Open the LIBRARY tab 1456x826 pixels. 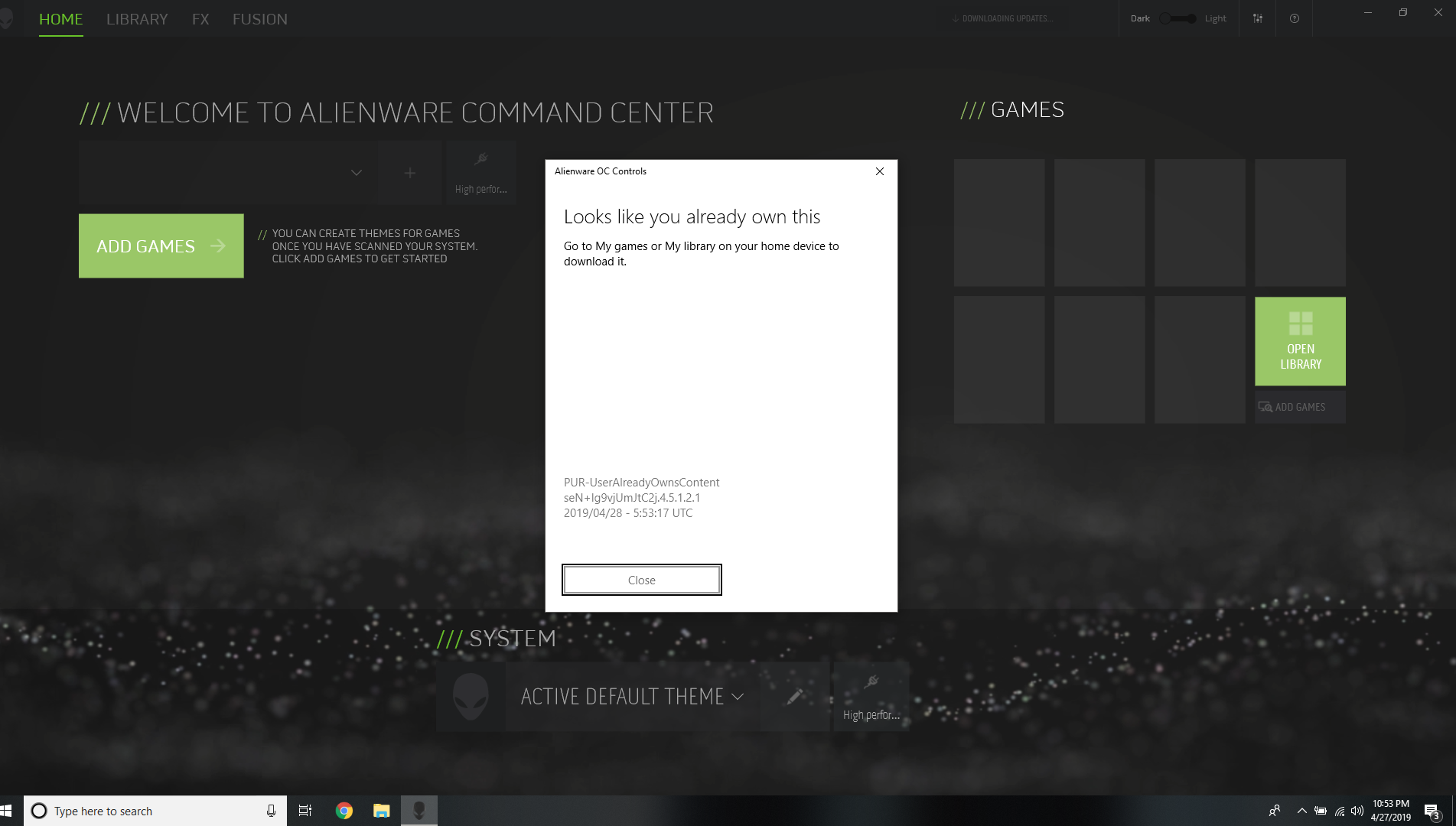click(x=137, y=19)
